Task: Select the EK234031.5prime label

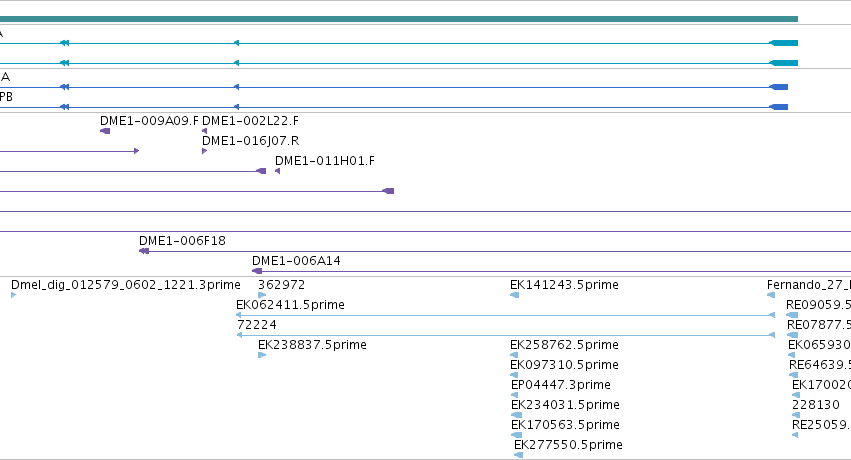Action: (565, 405)
